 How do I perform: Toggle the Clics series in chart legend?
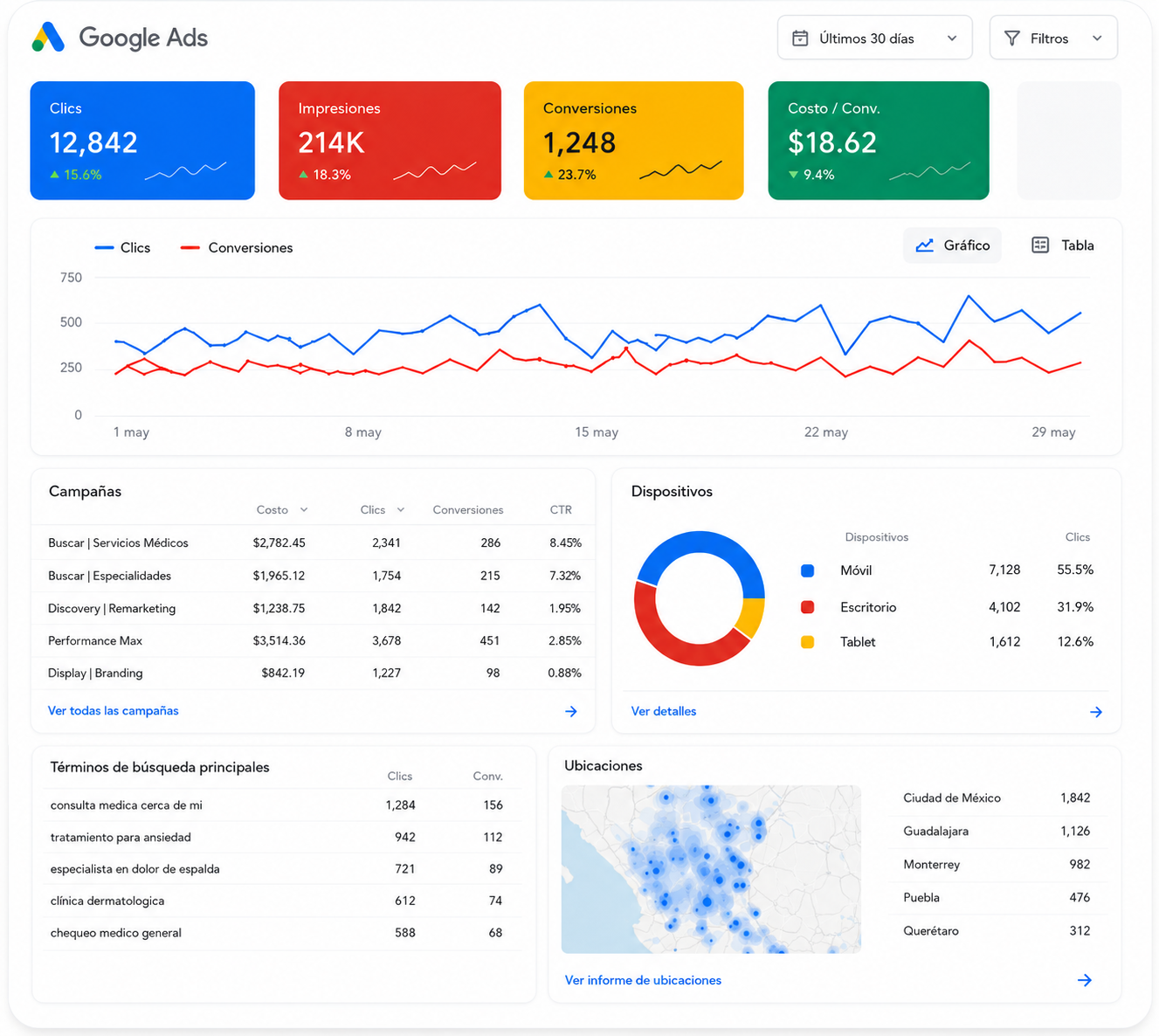(122, 248)
